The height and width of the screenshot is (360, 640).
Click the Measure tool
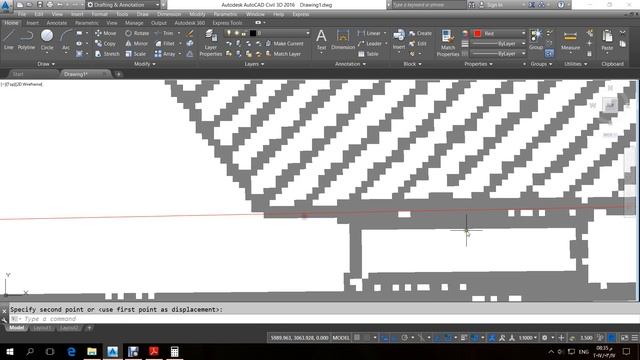click(x=570, y=40)
